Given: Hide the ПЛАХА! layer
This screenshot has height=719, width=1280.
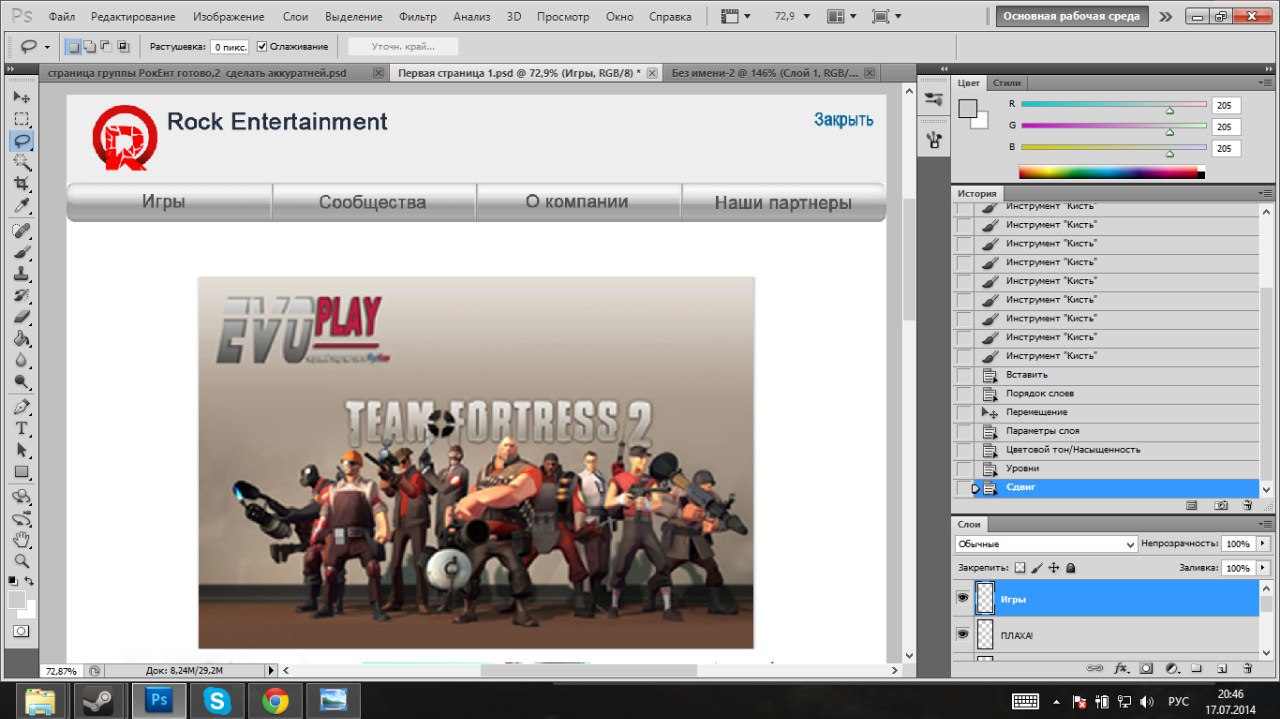Looking at the screenshot, I should tap(963, 634).
